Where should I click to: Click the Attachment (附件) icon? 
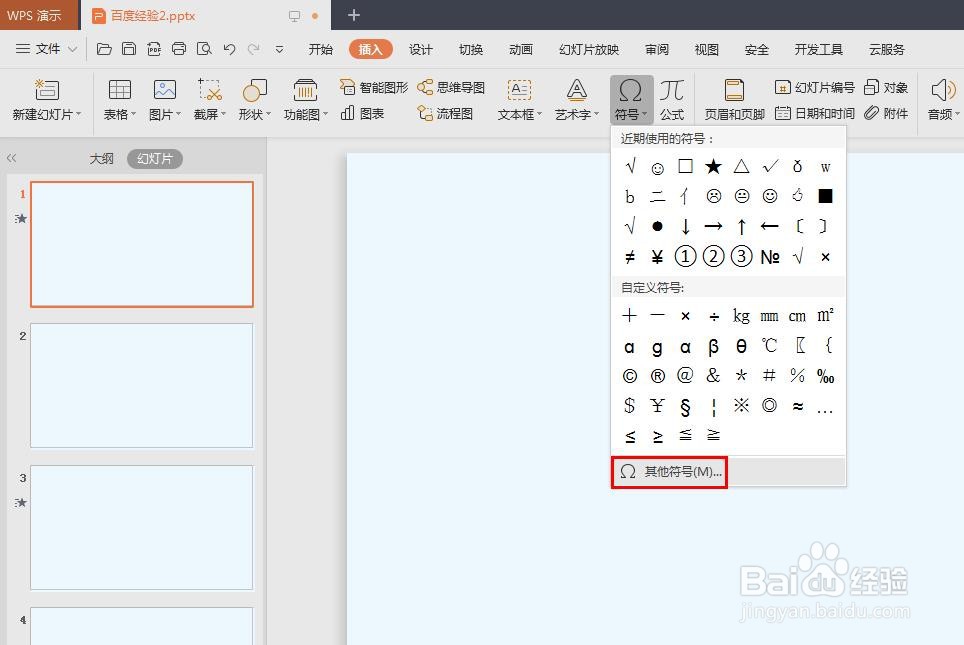pos(871,113)
